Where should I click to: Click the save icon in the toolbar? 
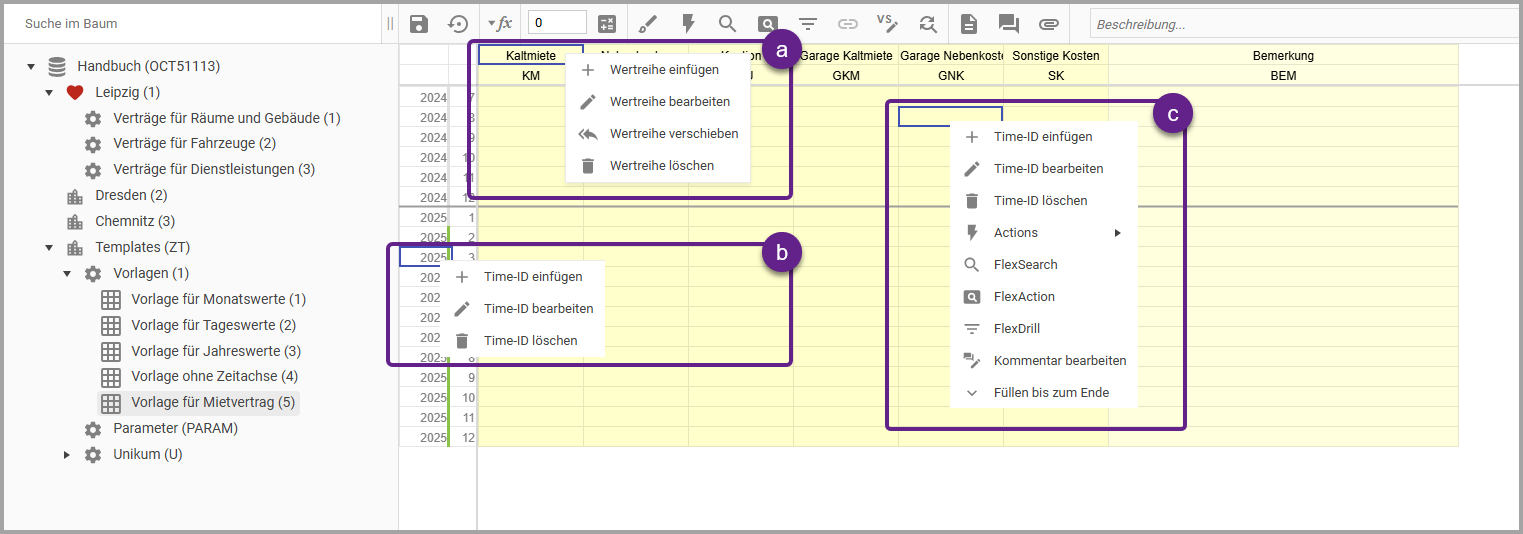419,24
